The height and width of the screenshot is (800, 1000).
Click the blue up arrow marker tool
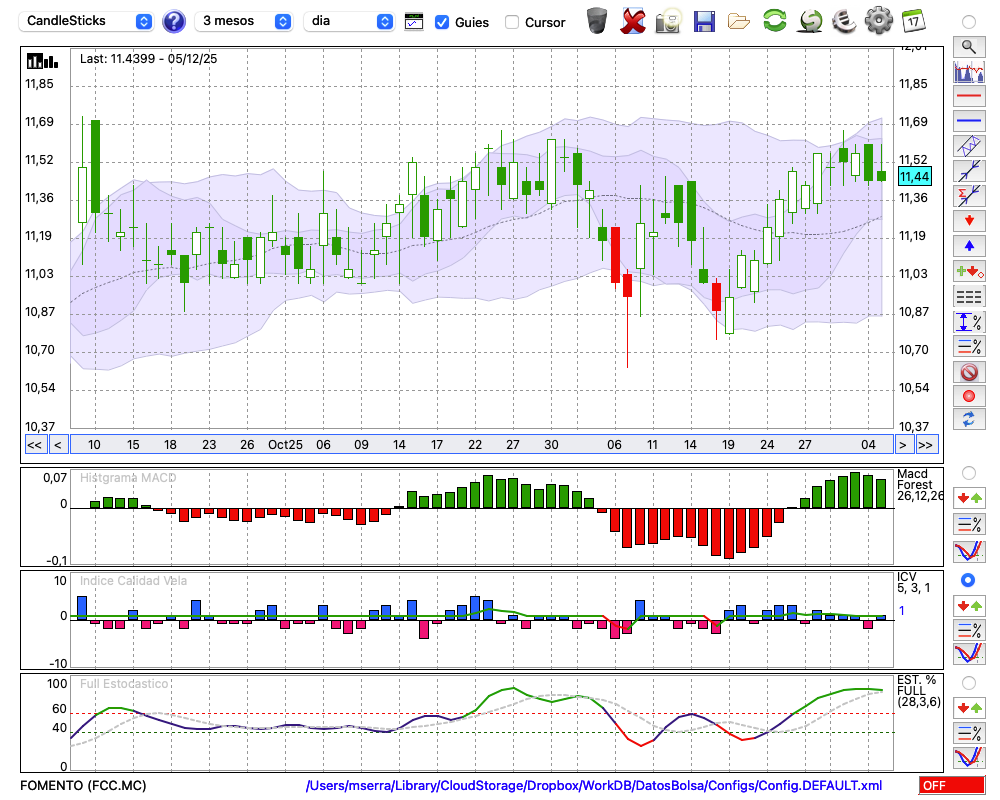coord(969,246)
